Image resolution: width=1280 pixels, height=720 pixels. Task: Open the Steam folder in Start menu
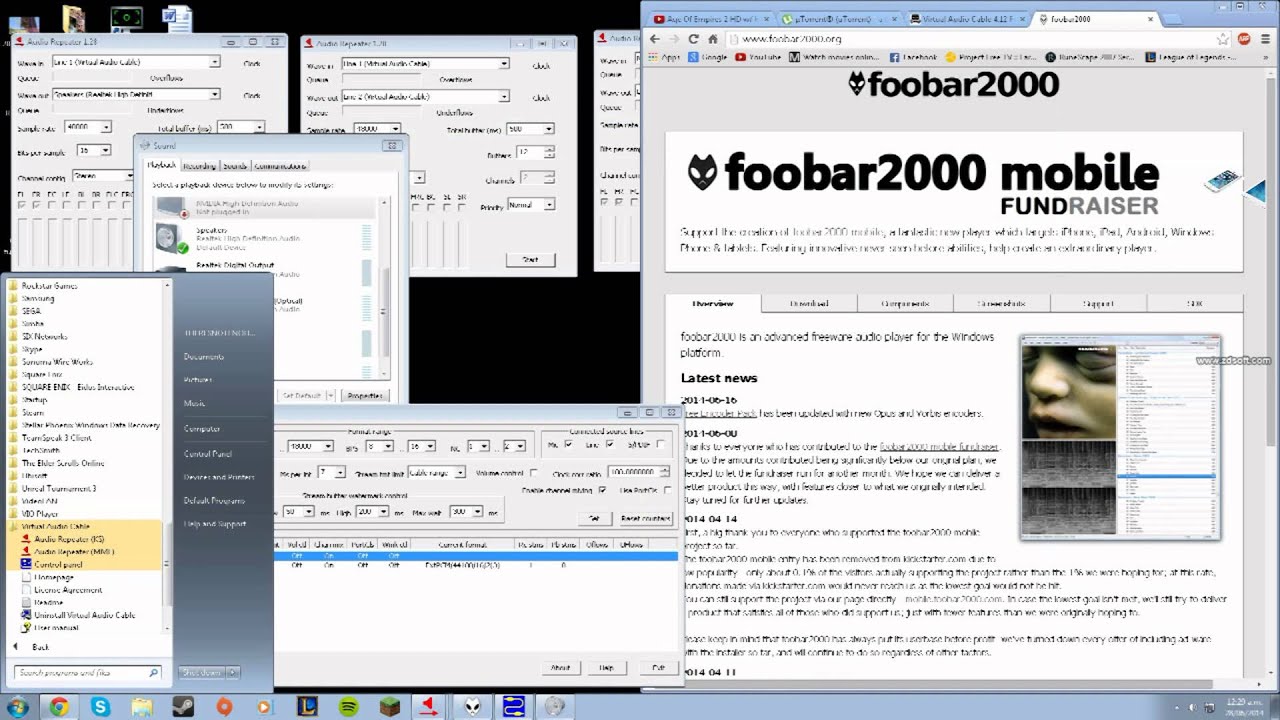33,412
